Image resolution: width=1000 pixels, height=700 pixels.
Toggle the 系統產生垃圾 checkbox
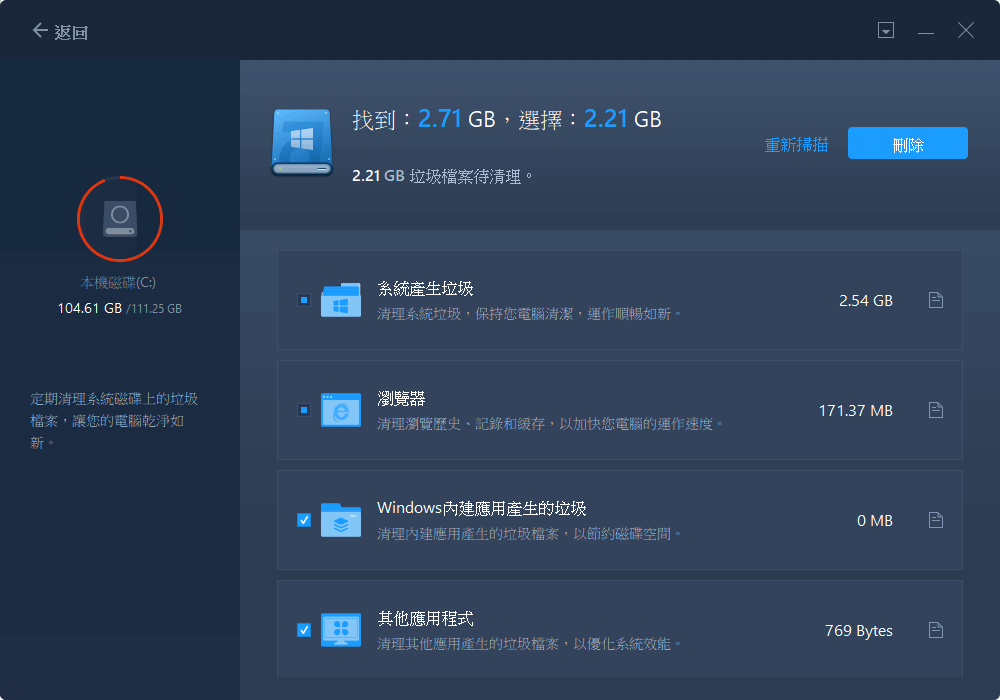[304, 300]
